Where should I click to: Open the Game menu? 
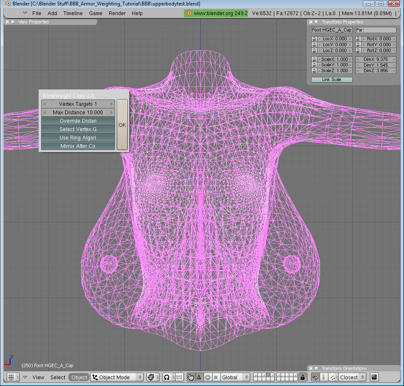click(x=95, y=13)
